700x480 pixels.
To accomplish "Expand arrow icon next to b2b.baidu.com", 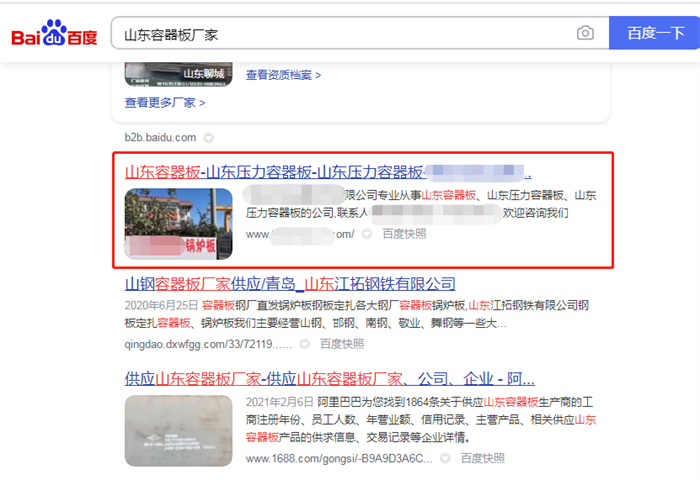I will [208, 138].
